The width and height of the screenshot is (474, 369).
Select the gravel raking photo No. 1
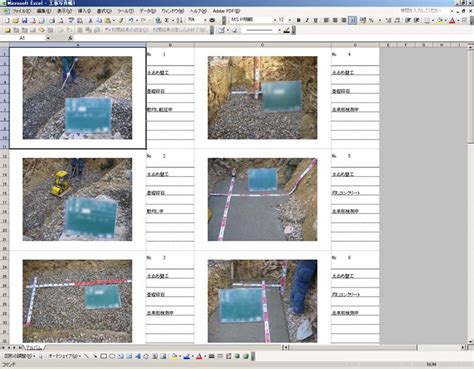coord(77,98)
